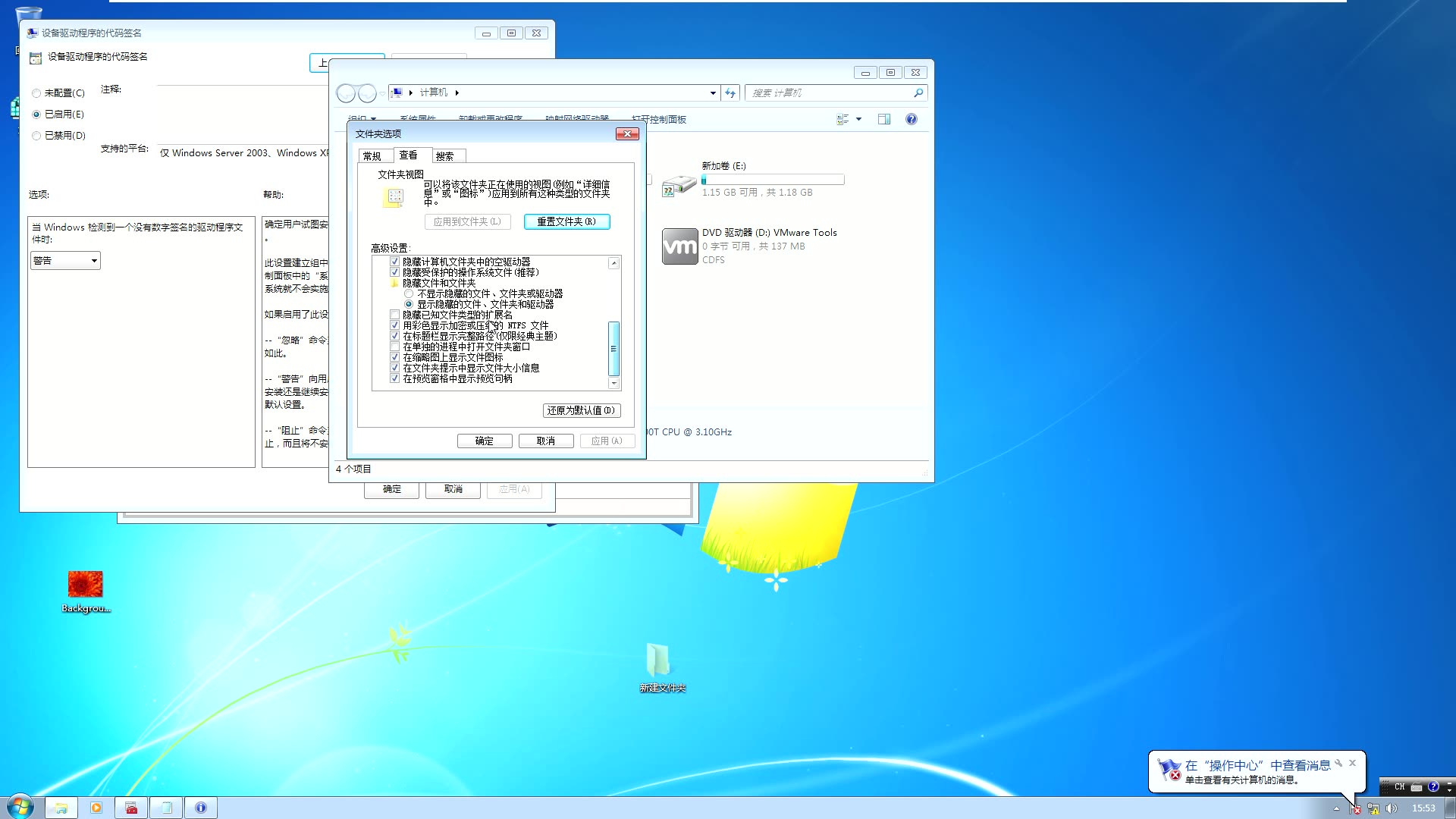Select 不显示隐藏的文件、文件夹或驱动器 radio button
Image resolution: width=1456 pixels, height=819 pixels.
pyautogui.click(x=409, y=293)
